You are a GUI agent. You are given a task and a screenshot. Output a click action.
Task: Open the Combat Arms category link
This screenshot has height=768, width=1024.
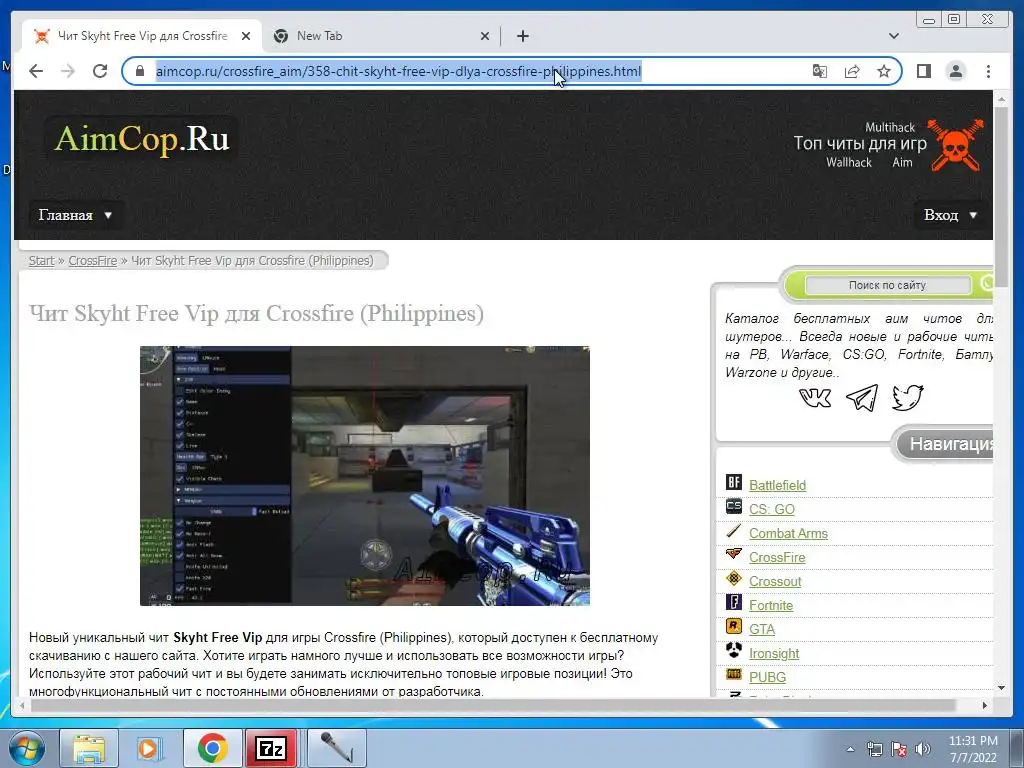coord(788,534)
